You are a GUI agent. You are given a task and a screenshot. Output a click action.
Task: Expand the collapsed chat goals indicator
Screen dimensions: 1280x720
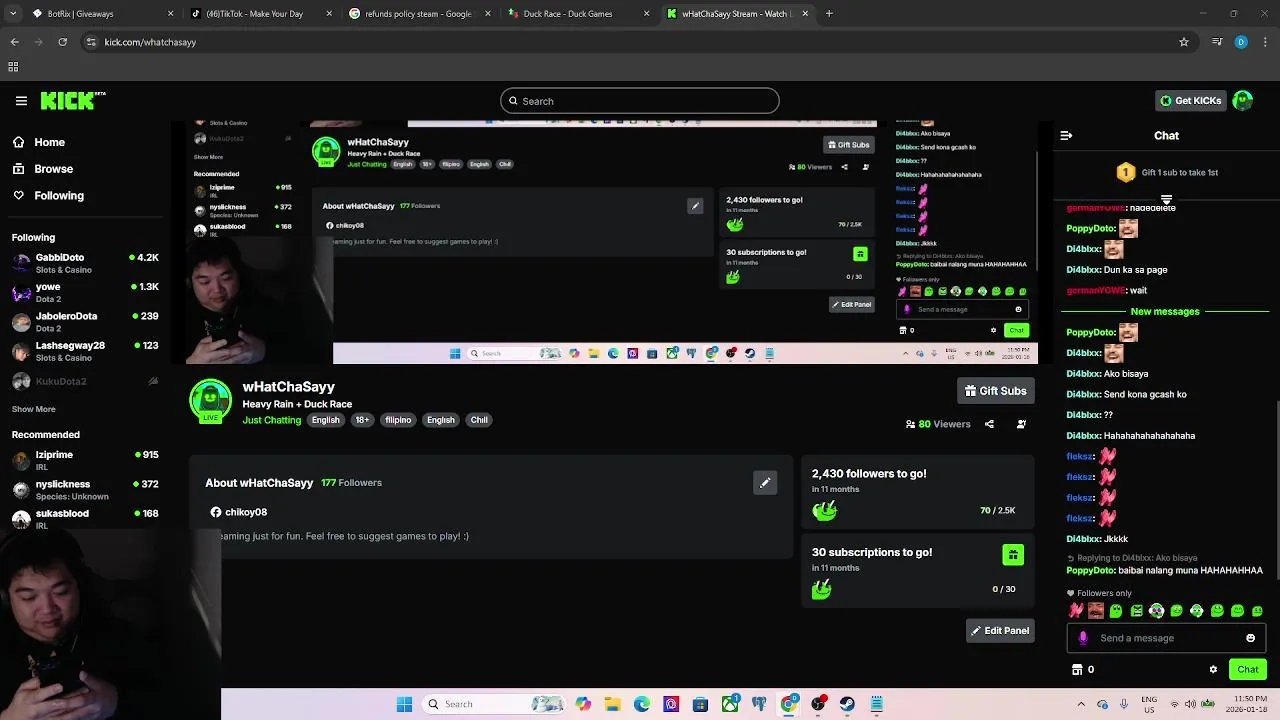tap(1166, 200)
